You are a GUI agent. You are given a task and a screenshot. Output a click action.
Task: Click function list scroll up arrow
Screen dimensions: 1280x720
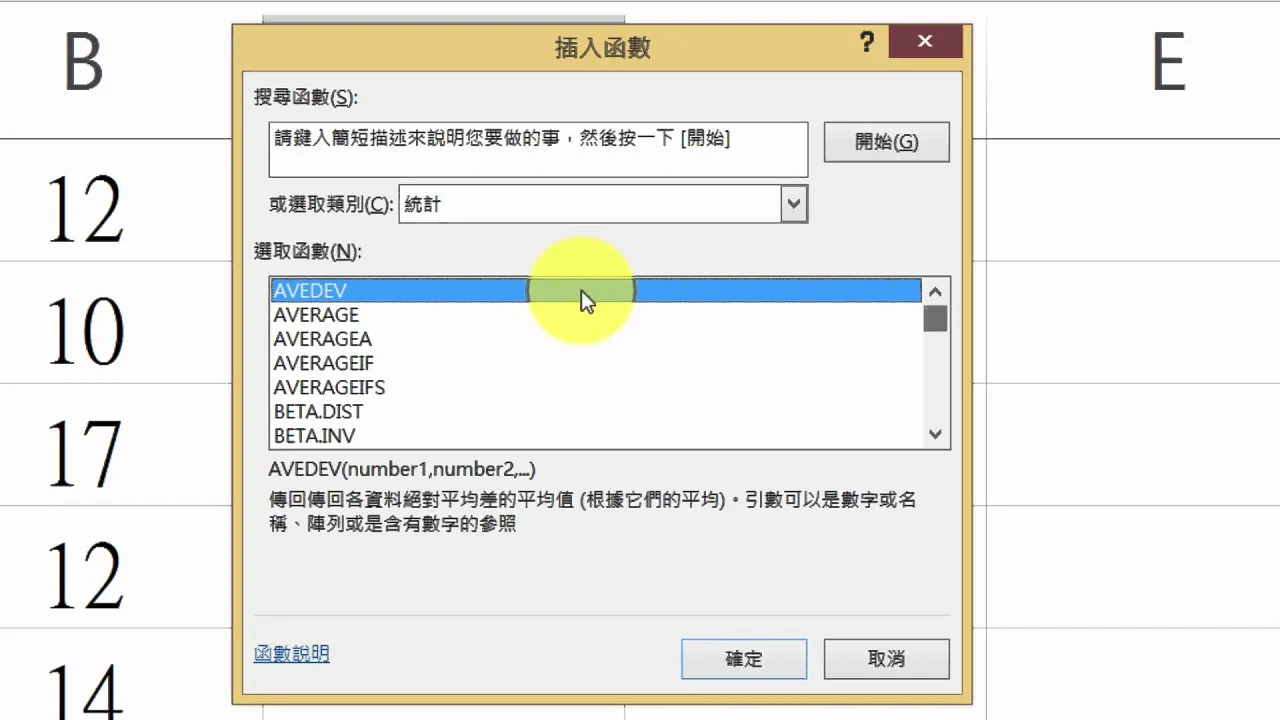(935, 292)
